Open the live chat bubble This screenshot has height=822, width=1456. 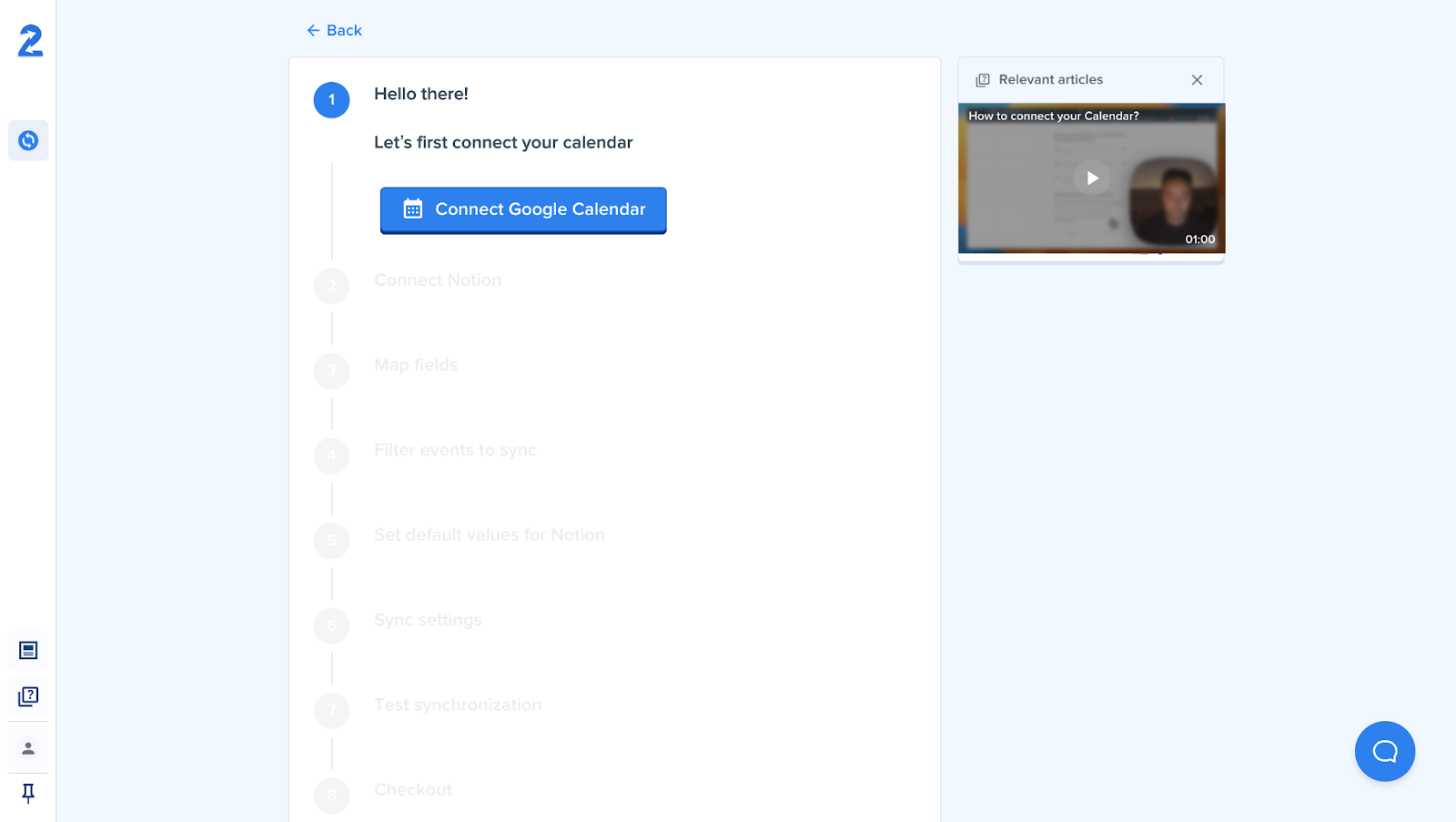[x=1384, y=751]
